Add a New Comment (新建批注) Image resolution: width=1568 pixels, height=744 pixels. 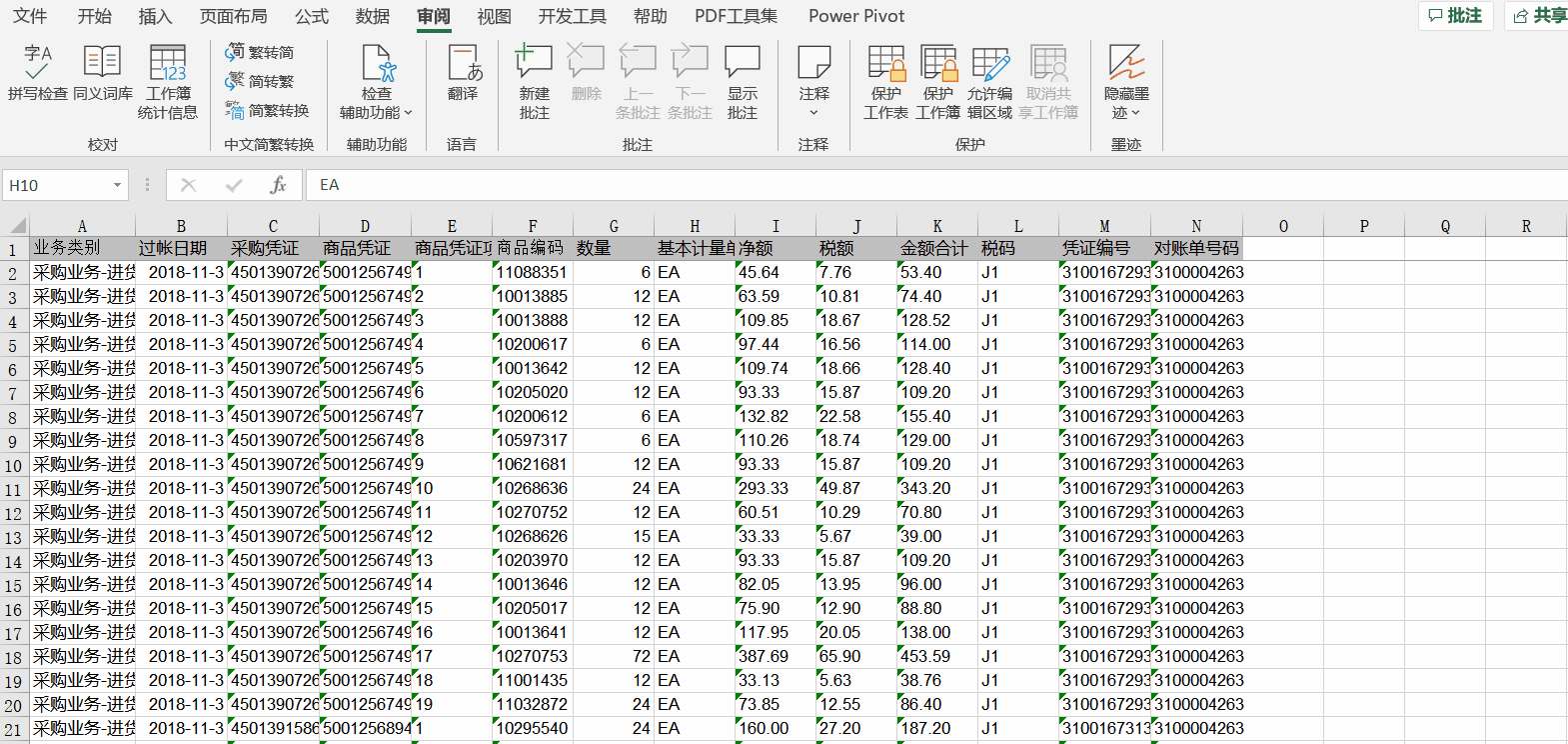(x=534, y=82)
